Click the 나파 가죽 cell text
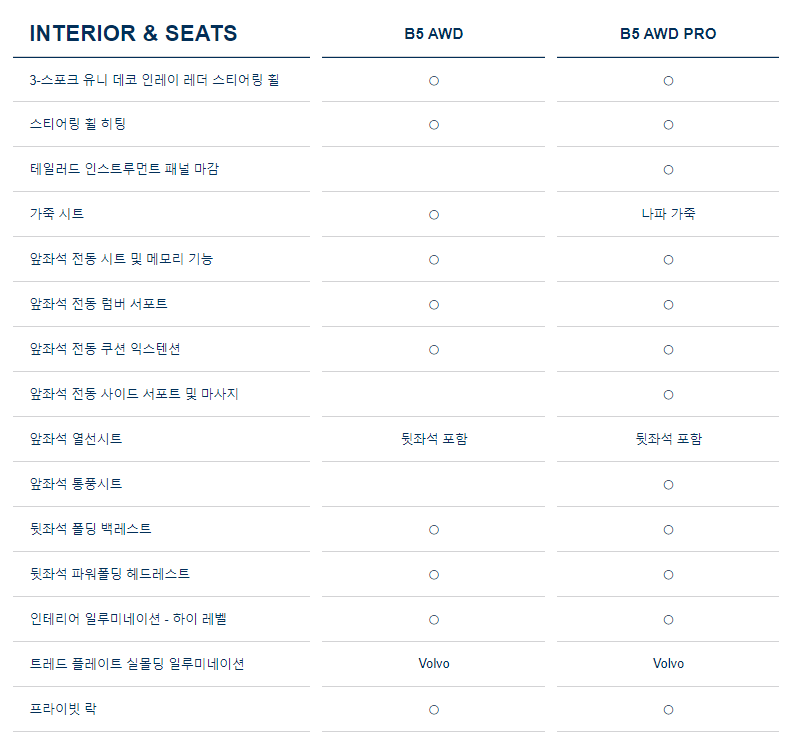This screenshot has height=748, width=791. pos(668,214)
